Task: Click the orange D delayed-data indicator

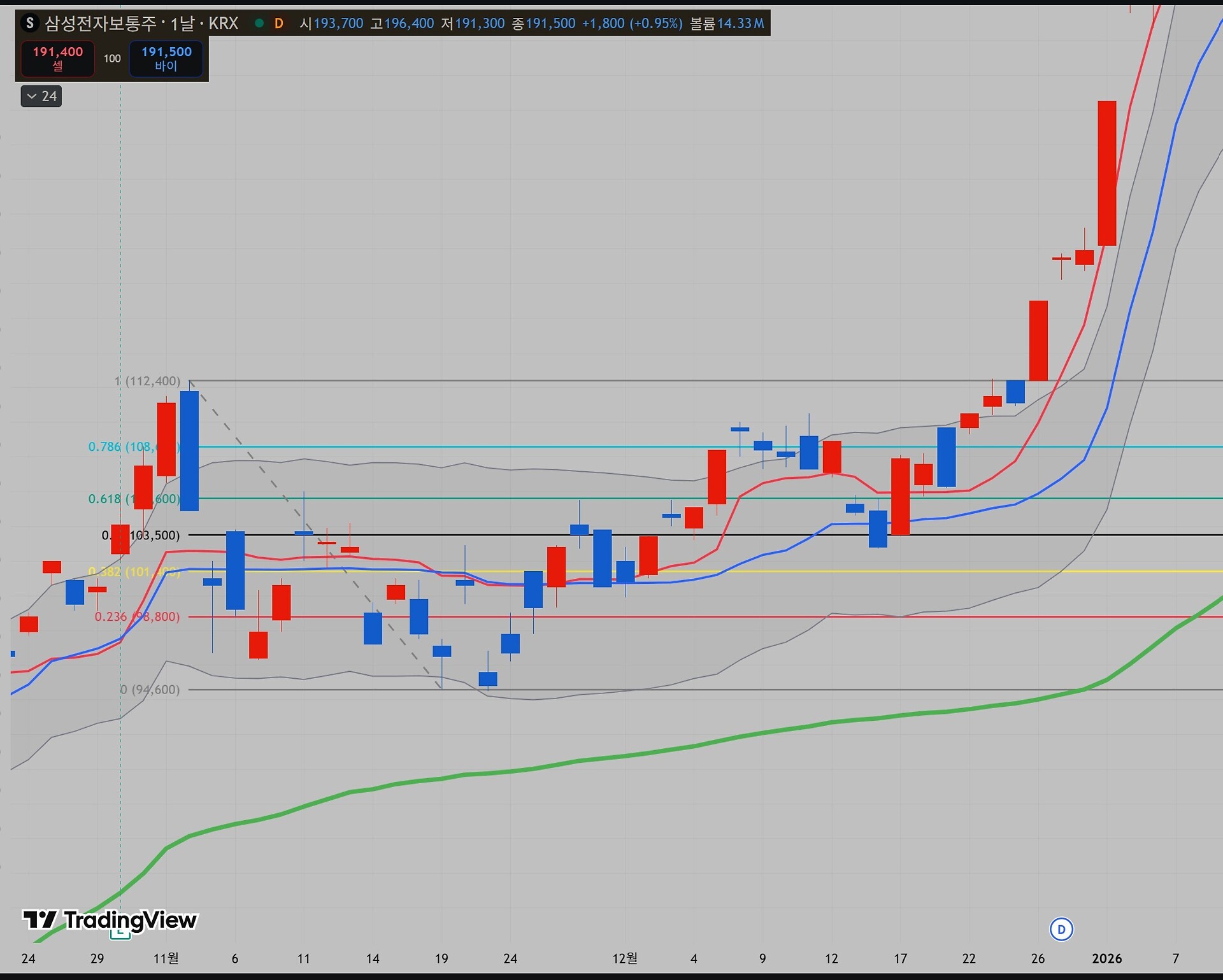Action: pyautogui.click(x=278, y=24)
